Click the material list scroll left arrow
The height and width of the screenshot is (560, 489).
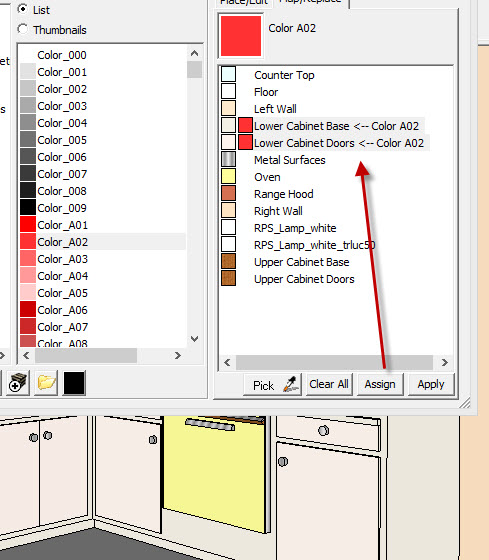tap(227, 362)
